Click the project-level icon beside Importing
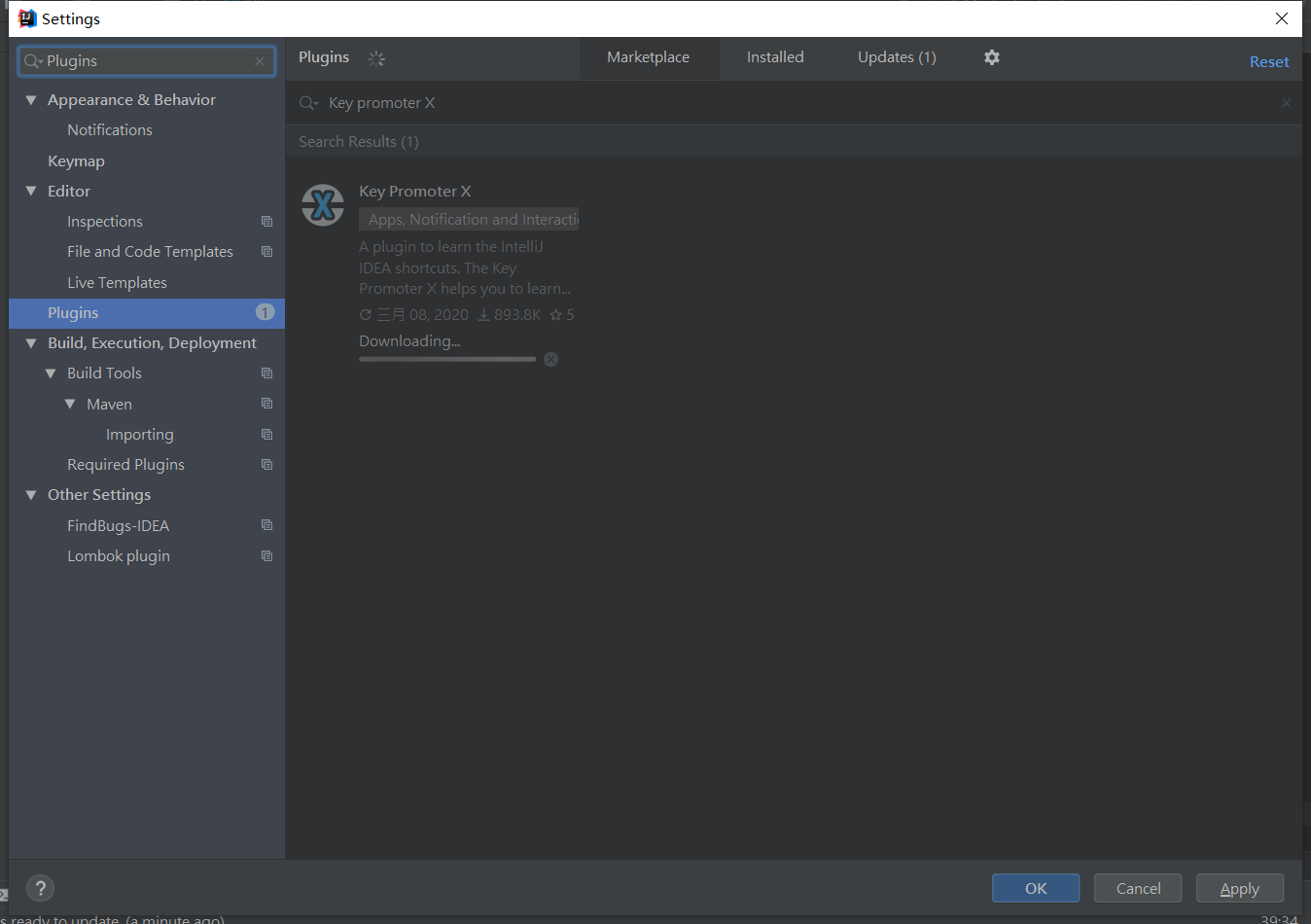1311x924 pixels. click(x=266, y=435)
